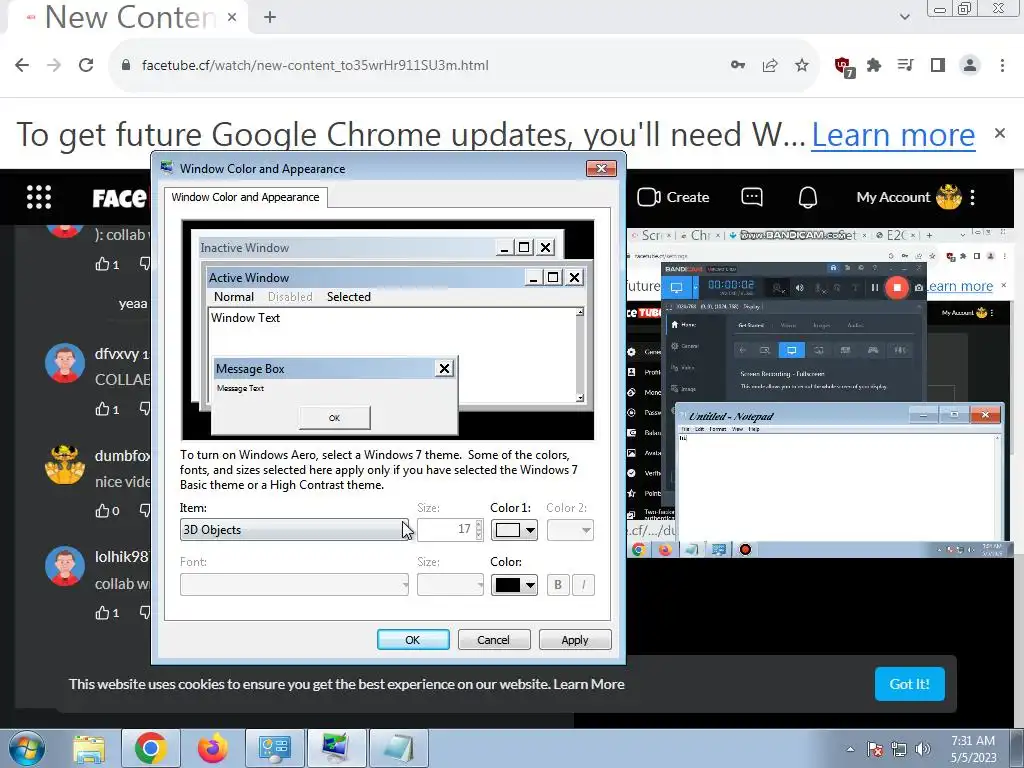This screenshot has width=1024, height=768.
Task: Open the taskbar clock showing 7:31 AM
Action: (973, 749)
